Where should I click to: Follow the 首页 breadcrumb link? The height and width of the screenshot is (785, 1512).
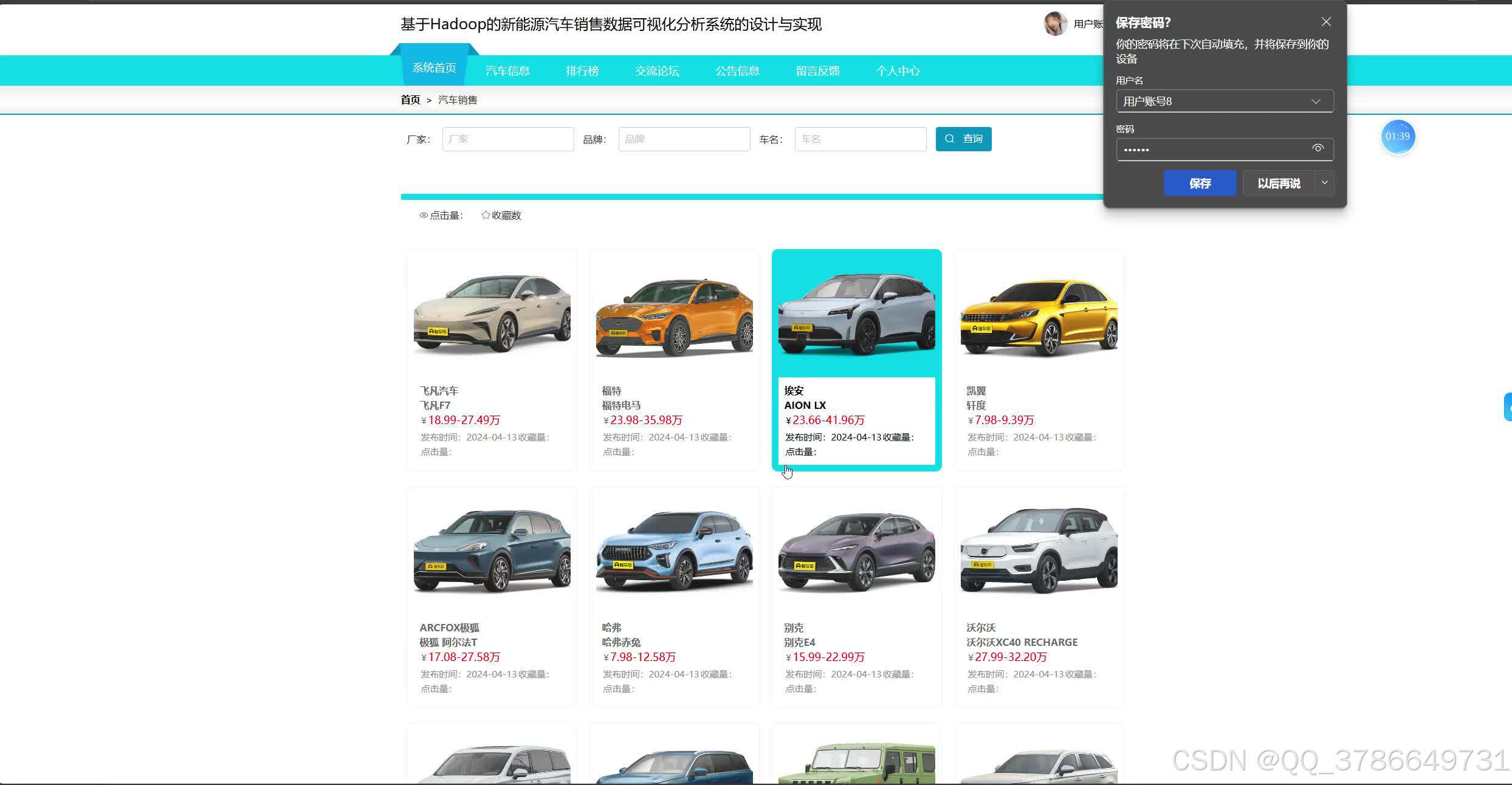(x=410, y=100)
